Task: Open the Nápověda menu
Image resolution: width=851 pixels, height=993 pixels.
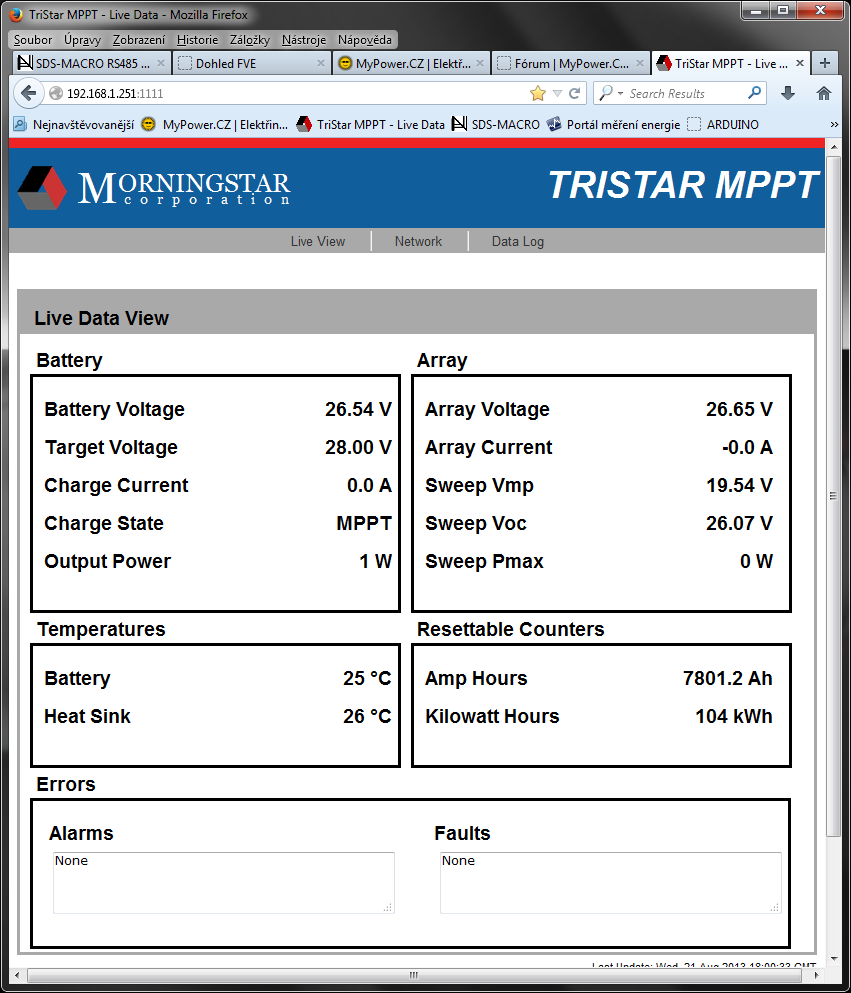Action: [365, 40]
